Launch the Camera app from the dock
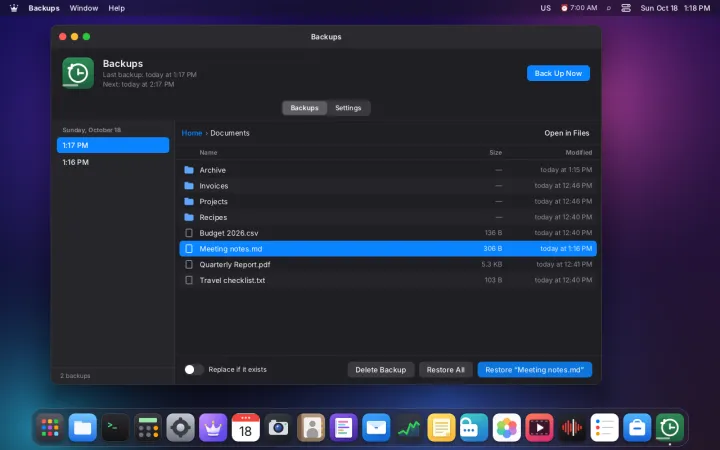Image resolution: width=720 pixels, height=450 pixels. click(x=278, y=428)
